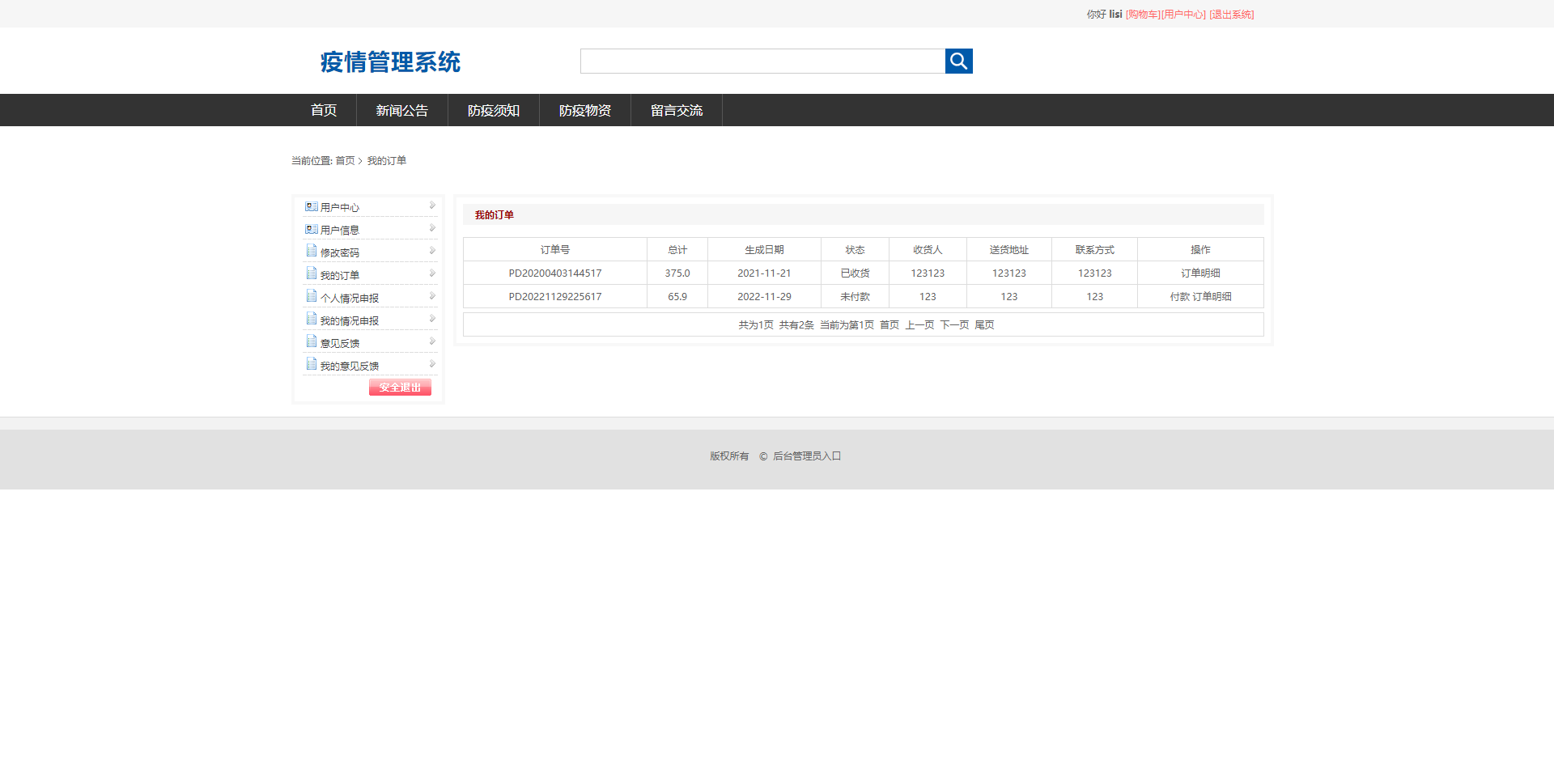Click the red 安全退出 button

pos(400,388)
